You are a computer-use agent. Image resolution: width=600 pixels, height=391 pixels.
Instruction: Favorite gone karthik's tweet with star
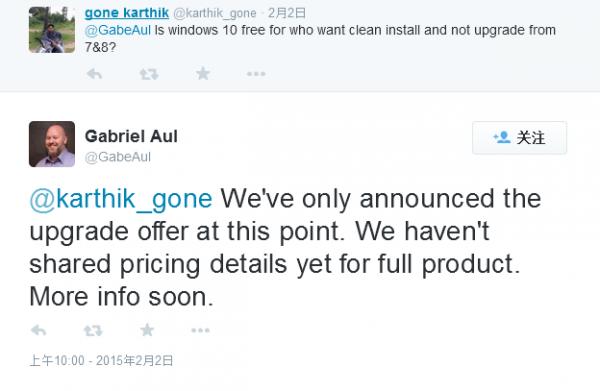tap(203, 73)
